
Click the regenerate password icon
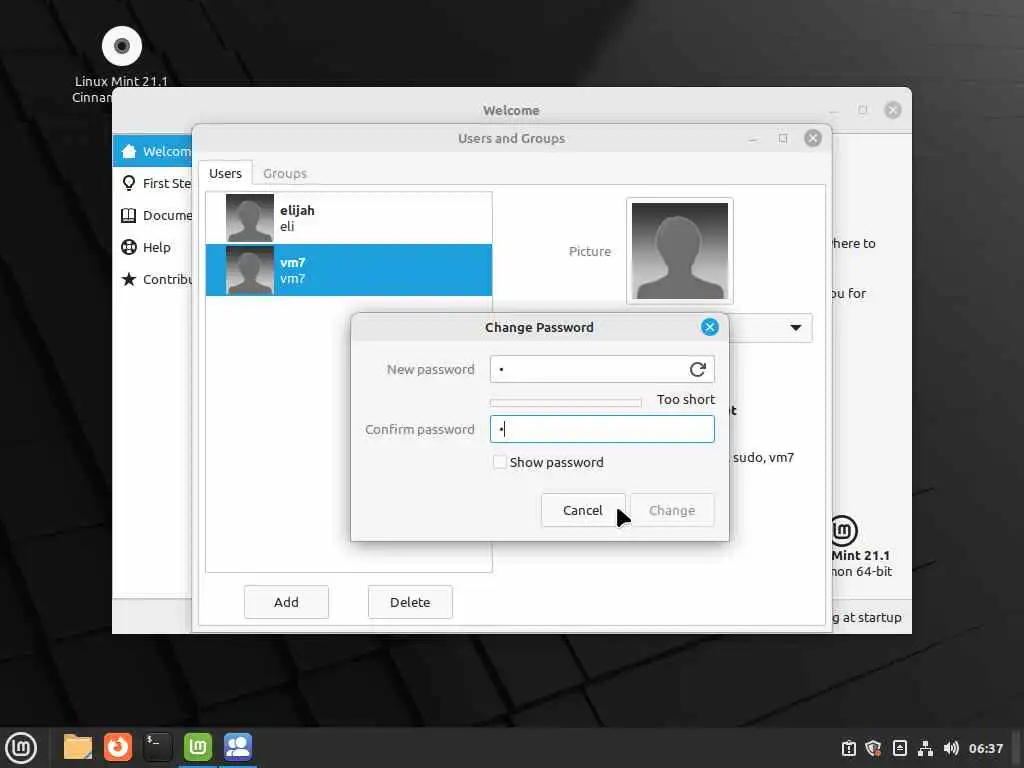pyautogui.click(x=697, y=370)
